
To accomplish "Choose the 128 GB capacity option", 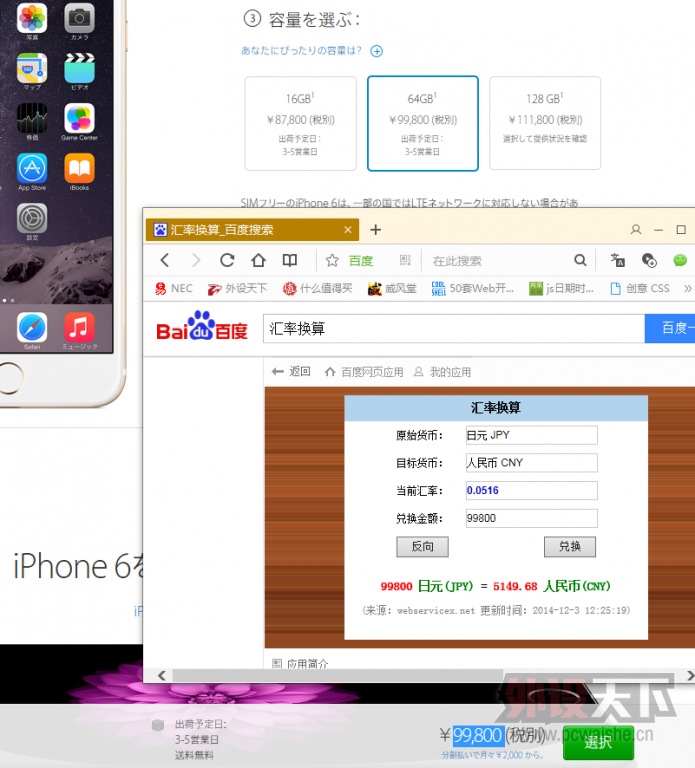I will [545, 123].
